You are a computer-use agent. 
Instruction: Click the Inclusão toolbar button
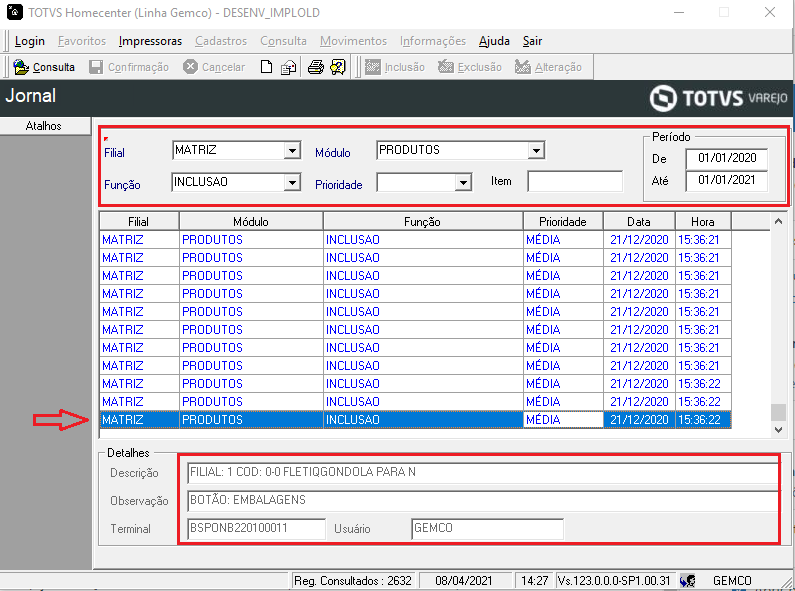395,67
